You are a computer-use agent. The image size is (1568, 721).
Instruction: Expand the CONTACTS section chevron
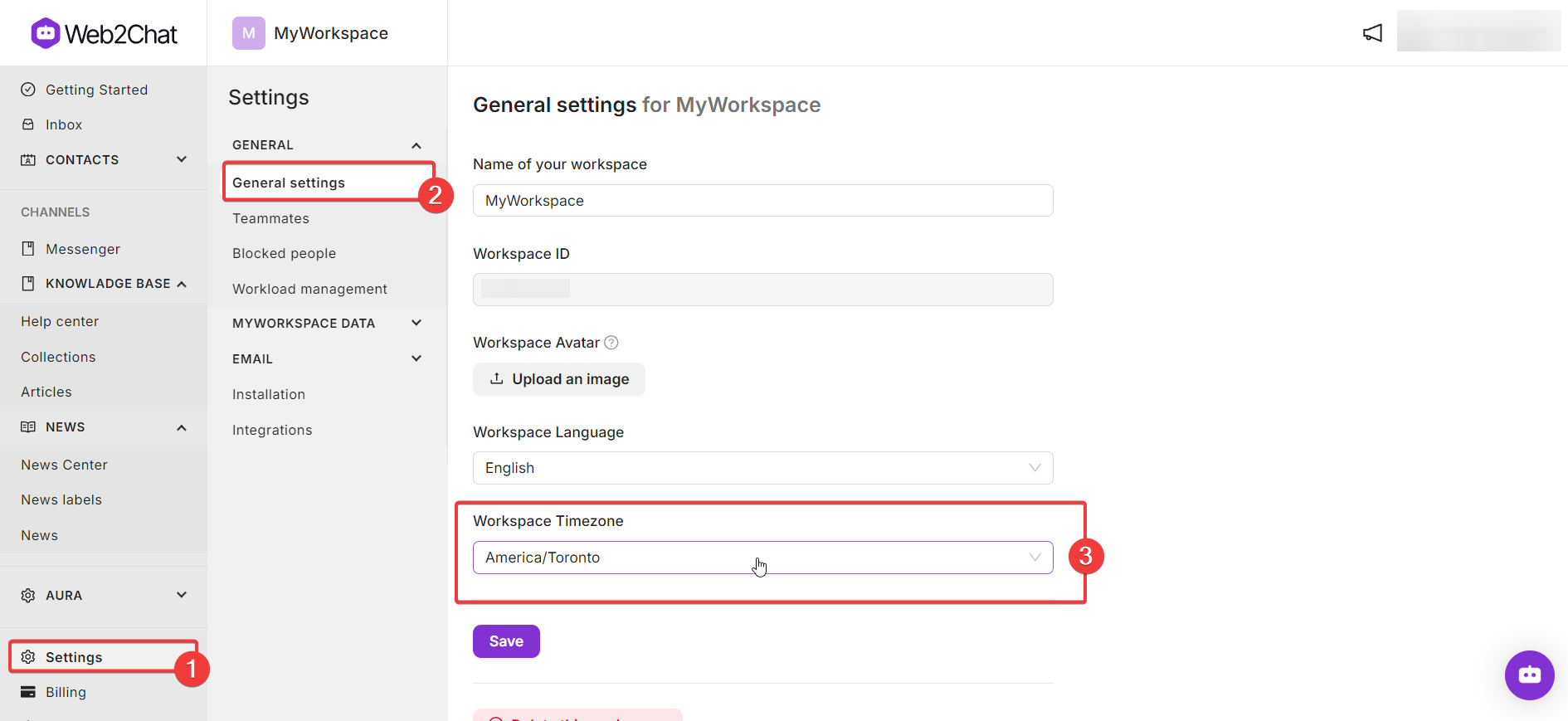point(182,159)
